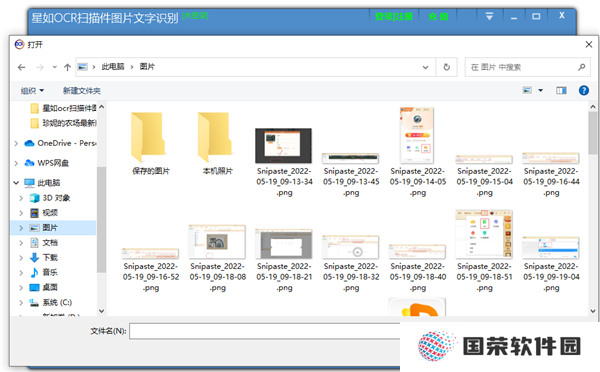Image resolution: width=600 pixels, height=372 pixels.
Task: Expand 3D 对象 node
Action: pos(21,198)
